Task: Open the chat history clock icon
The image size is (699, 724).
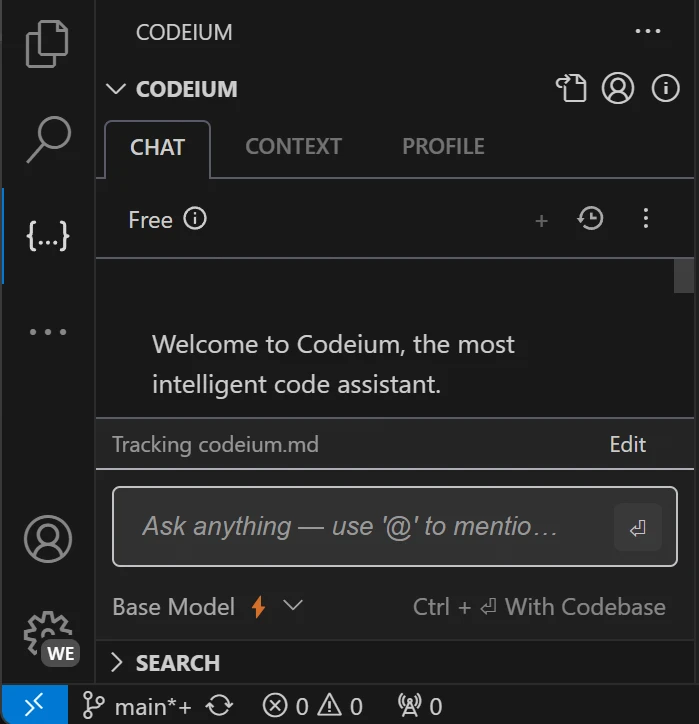Action: click(591, 219)
